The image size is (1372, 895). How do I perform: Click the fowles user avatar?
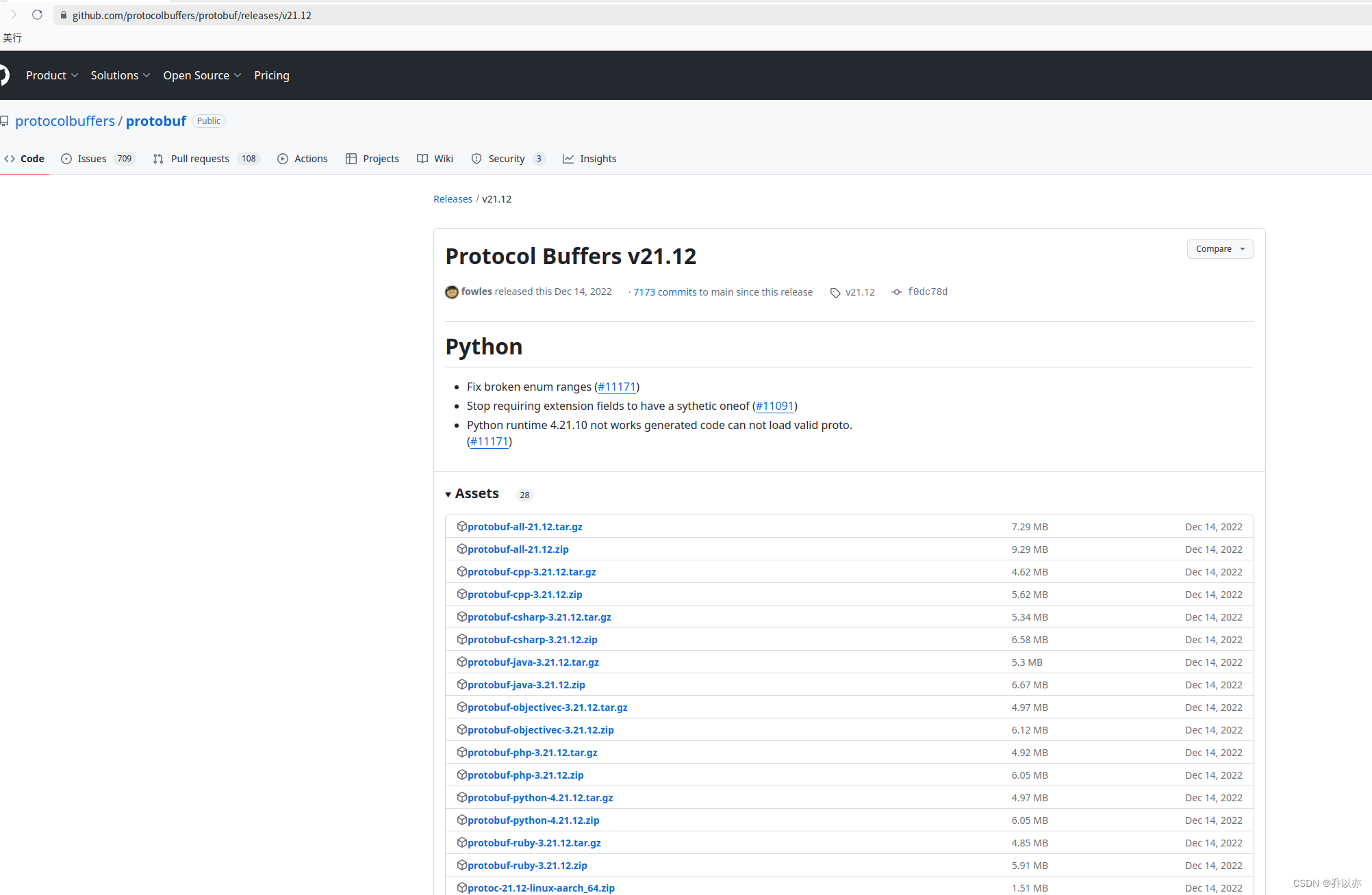452,292
